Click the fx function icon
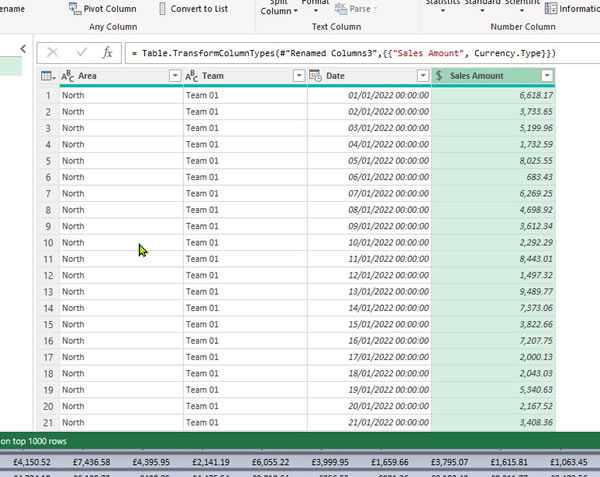 [x=108, y=52]
